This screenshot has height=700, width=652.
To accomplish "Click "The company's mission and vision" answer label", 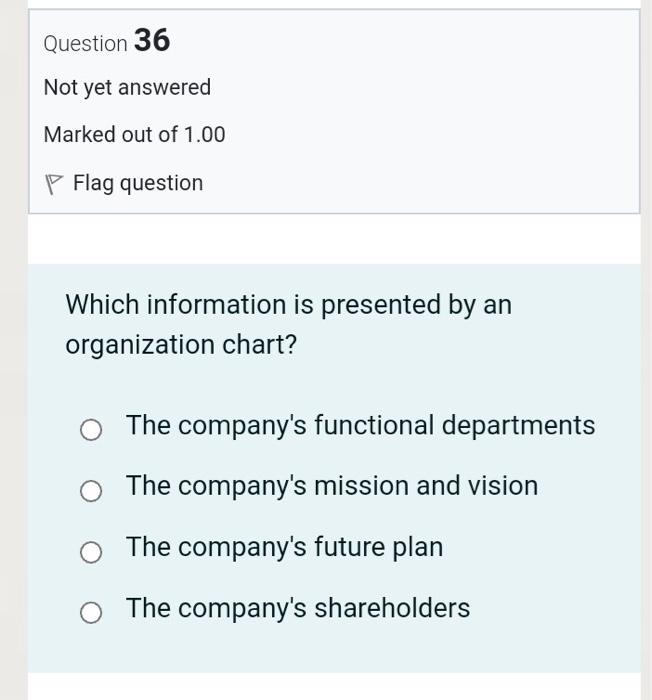I will [x=332, y=486].
